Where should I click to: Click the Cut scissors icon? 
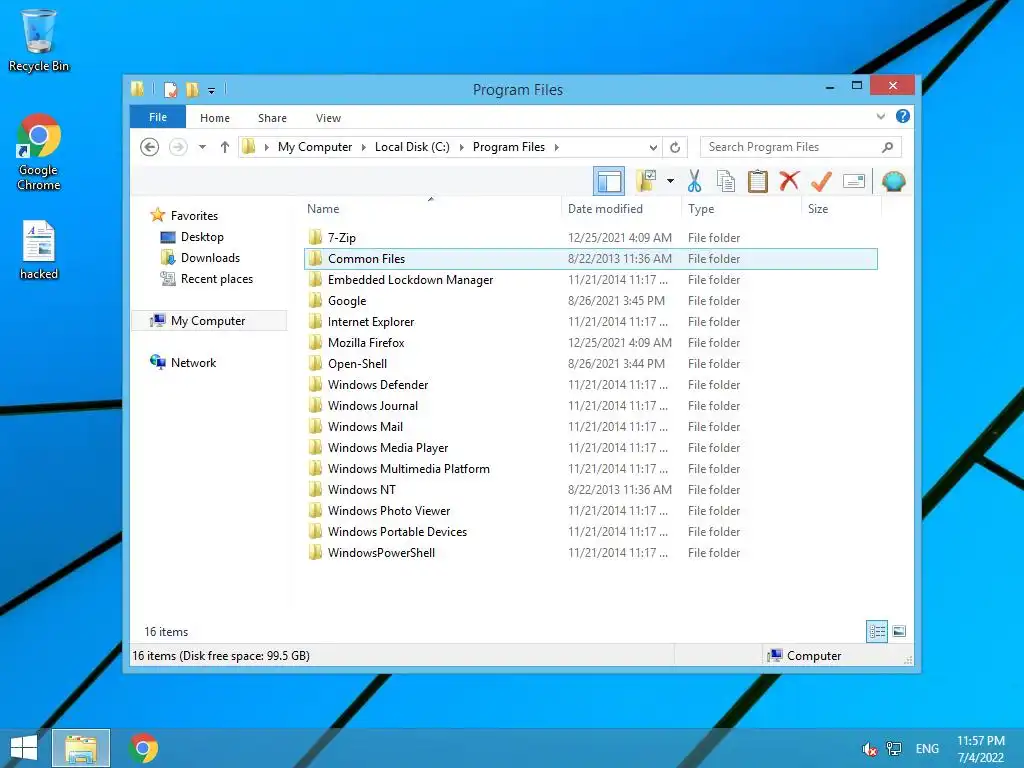[694, 182]
